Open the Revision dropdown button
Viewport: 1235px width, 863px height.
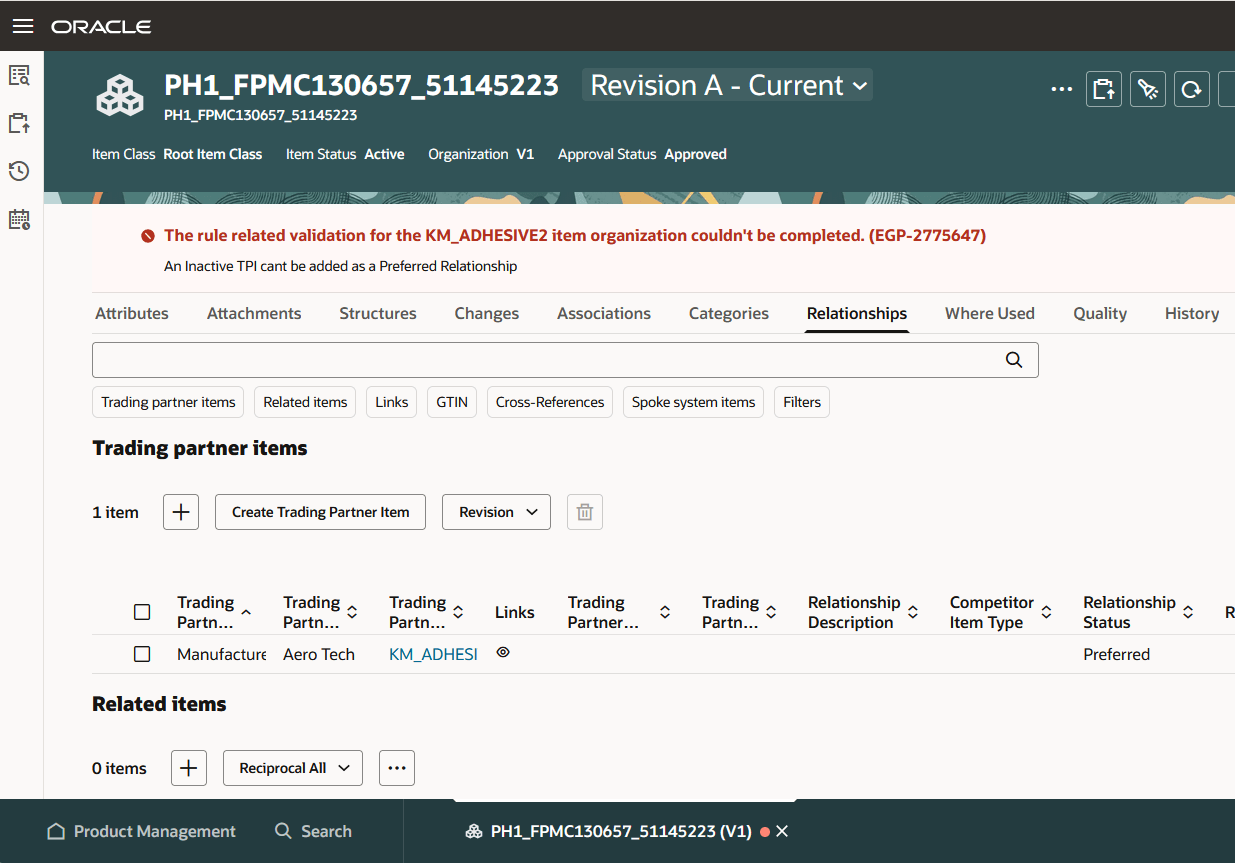click(497, 512)
